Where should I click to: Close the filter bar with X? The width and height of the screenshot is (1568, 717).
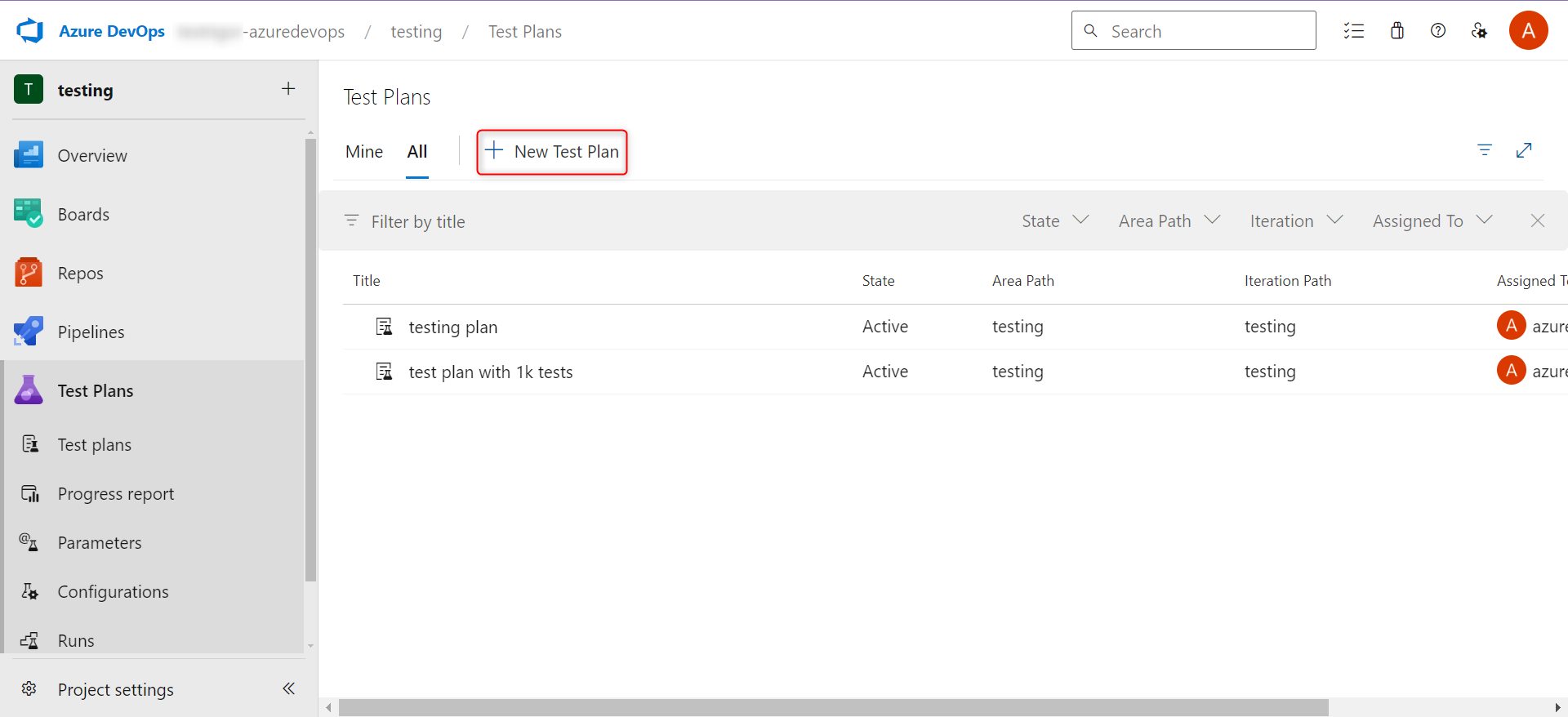pyautogui.click(x=1537, y=221)
